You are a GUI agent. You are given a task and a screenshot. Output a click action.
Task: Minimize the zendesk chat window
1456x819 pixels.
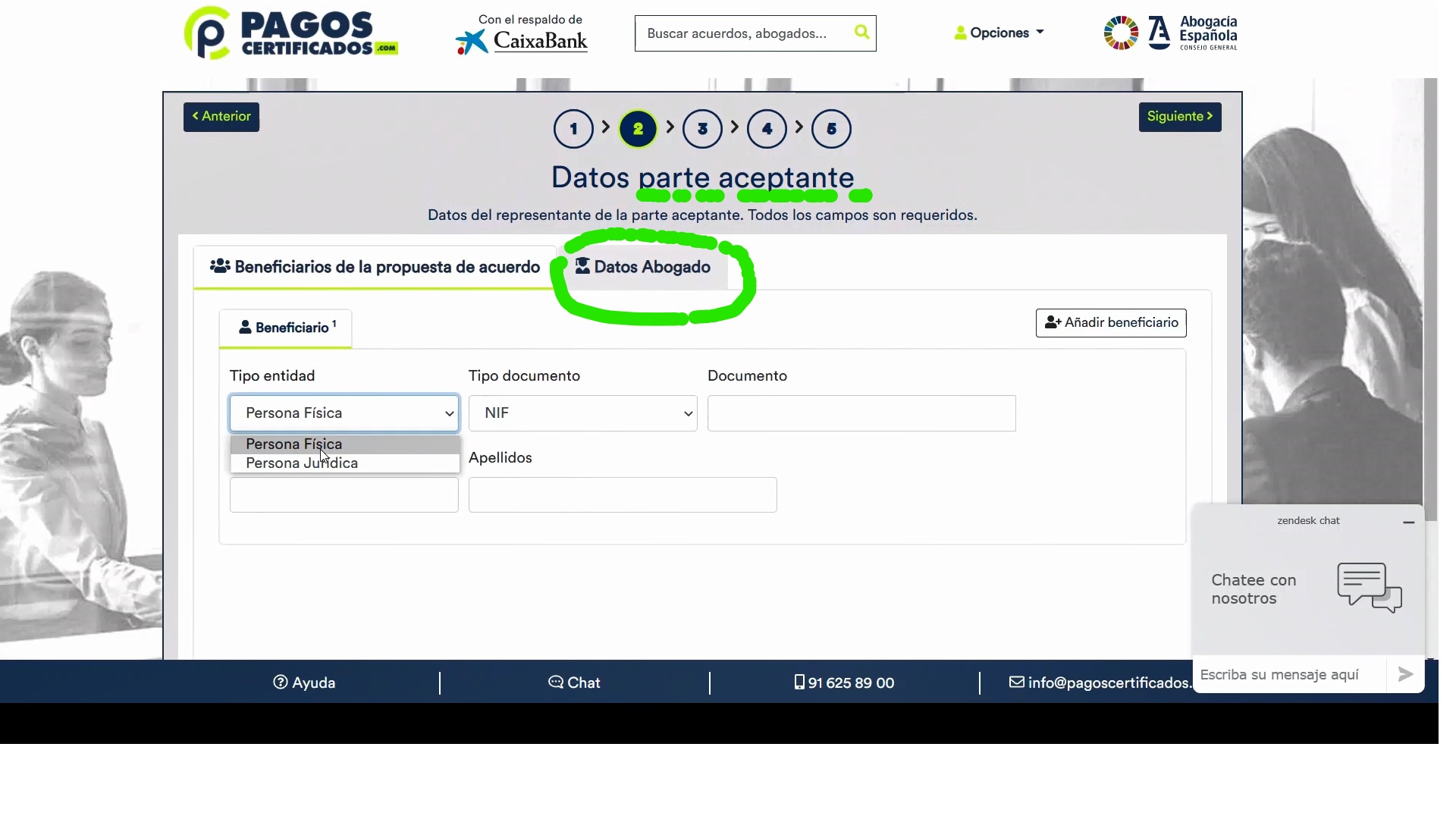pyautogui.click(x=1409, y=522)
